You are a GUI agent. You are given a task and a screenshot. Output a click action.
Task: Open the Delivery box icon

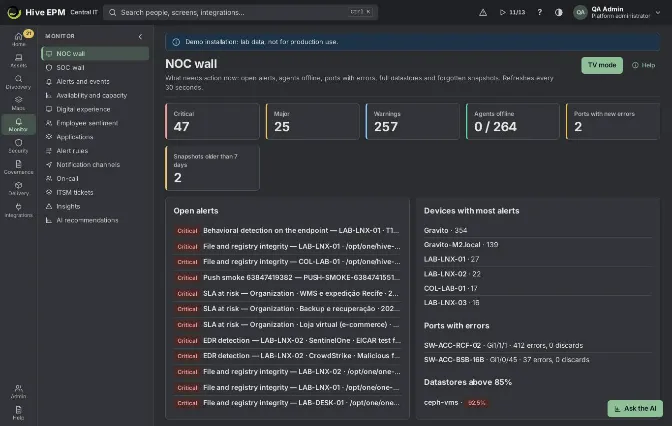point(18,188)
